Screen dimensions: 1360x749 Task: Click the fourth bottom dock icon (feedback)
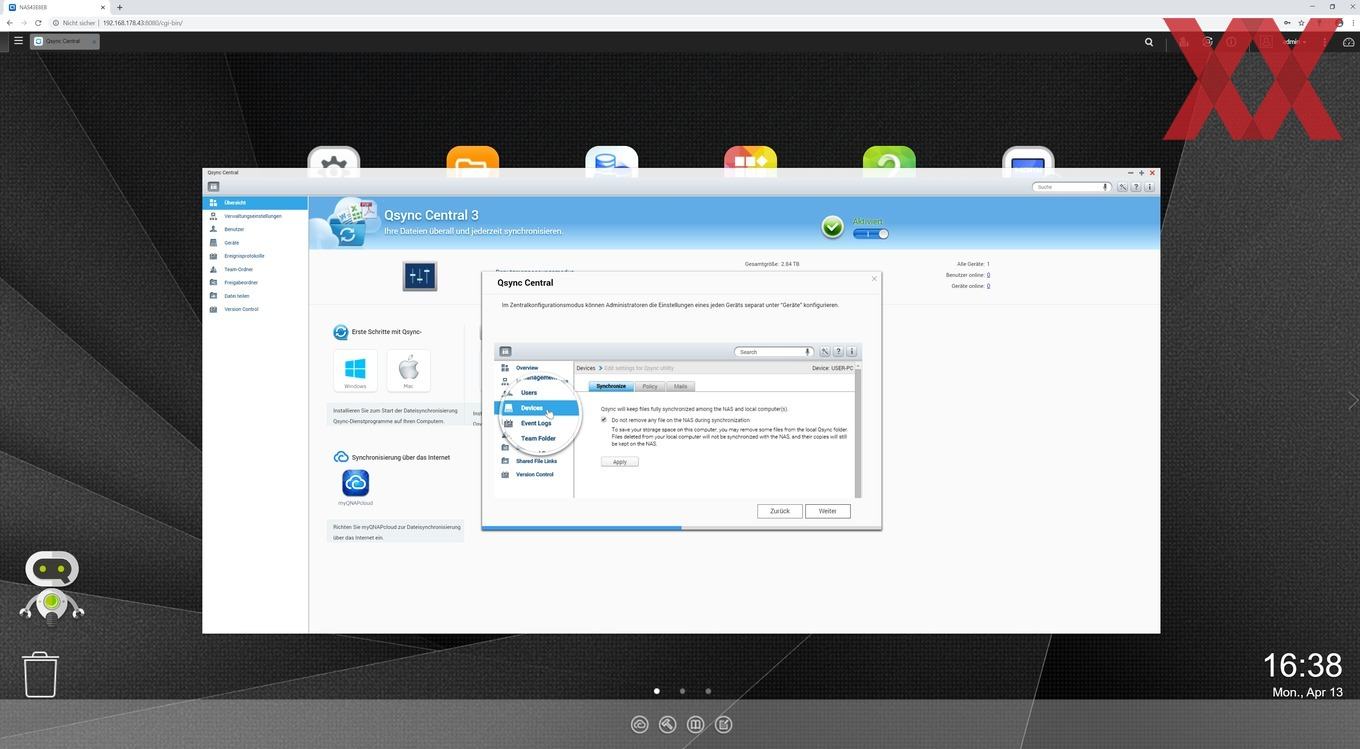724,725
